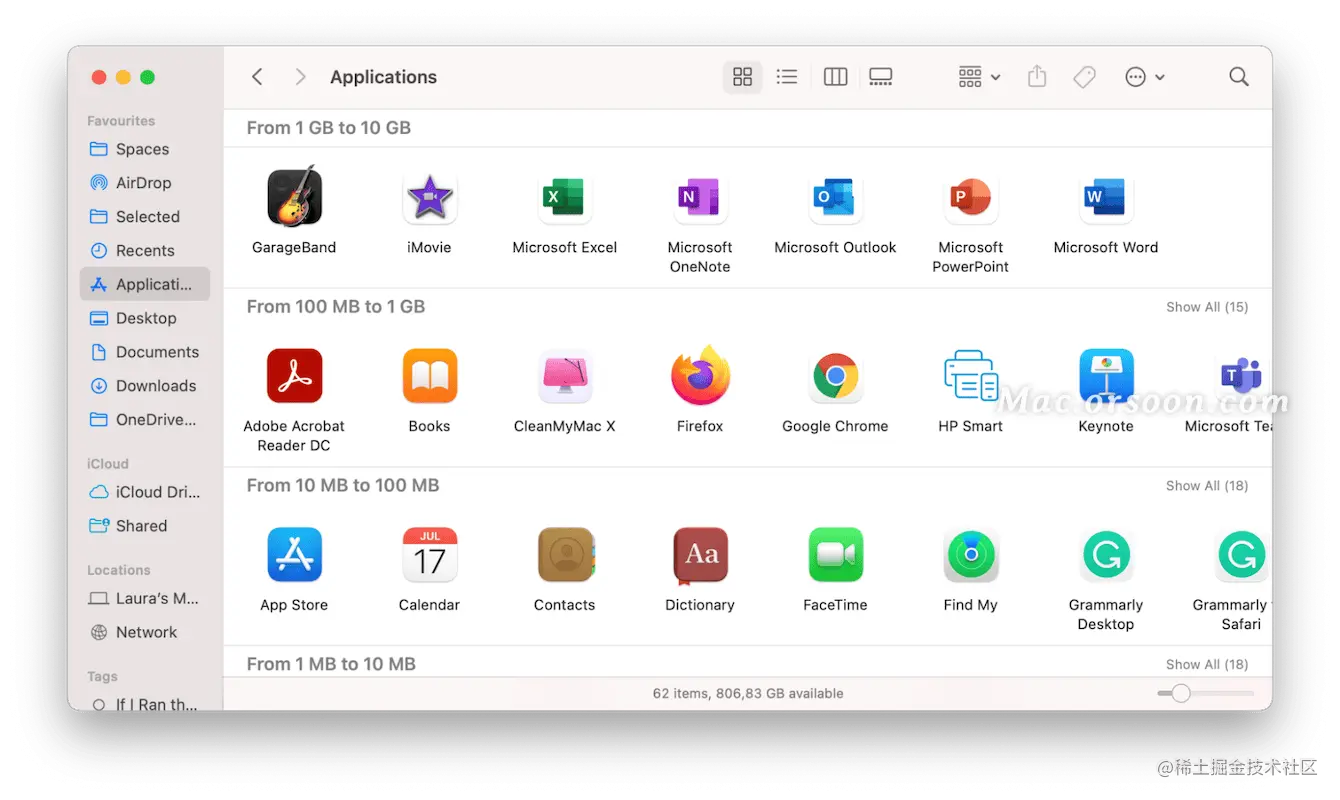Select the iMovie app icon
Viewport: 1340px width, 800px height.
click(429, 197)
